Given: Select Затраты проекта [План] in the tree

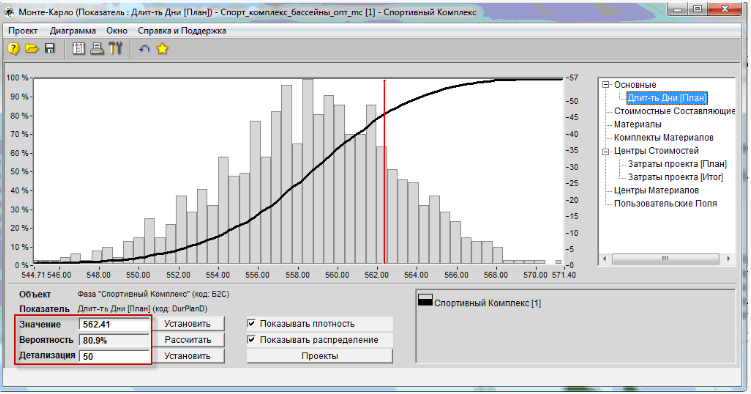Looking at the screenshot, I should tap(677, 164).
